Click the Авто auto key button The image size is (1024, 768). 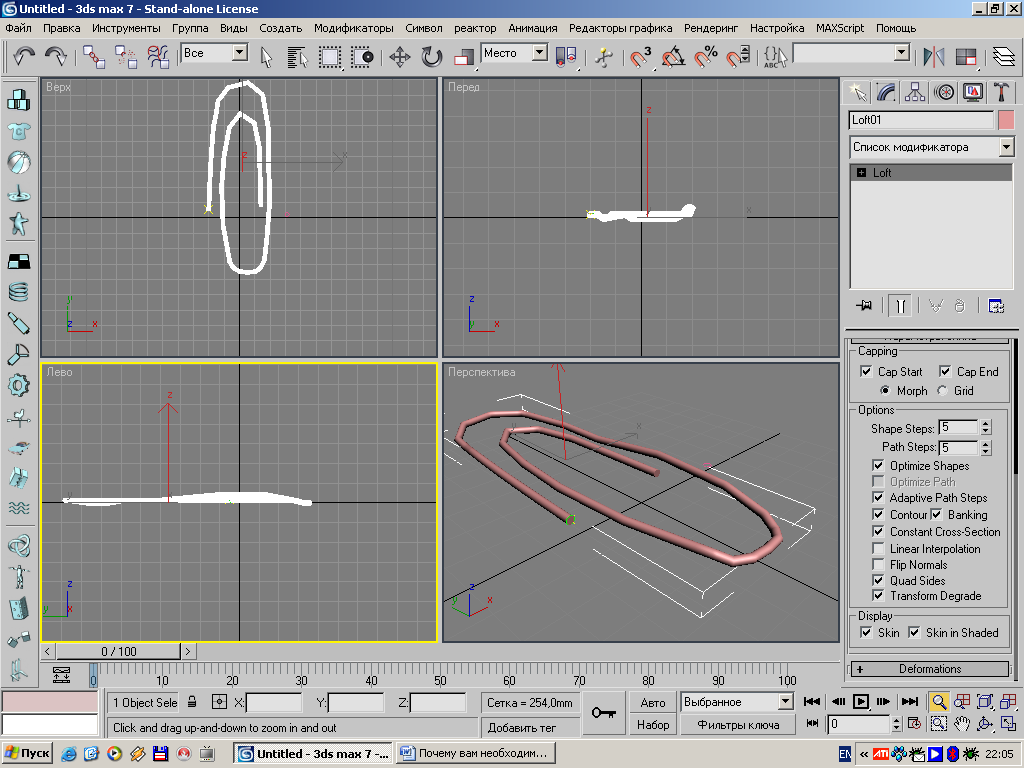tap(653, 703)
